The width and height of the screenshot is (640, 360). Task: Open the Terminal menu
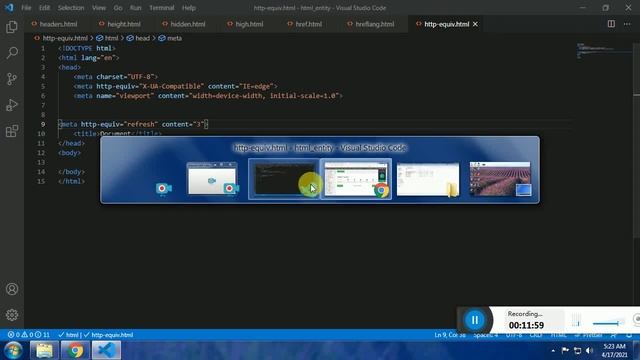coord(162,8)
